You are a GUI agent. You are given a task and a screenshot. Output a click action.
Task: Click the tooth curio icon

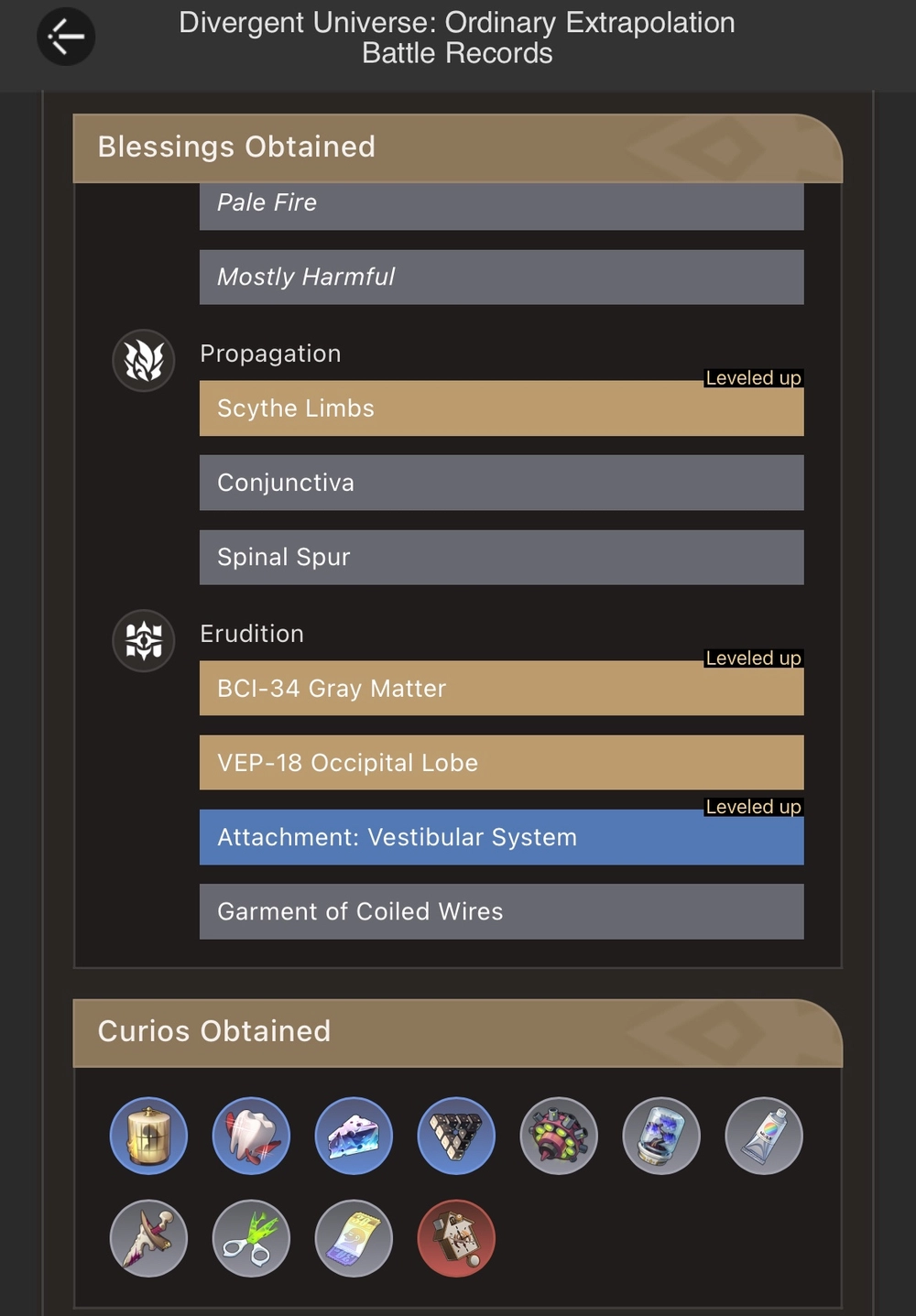coord(251,1136)
